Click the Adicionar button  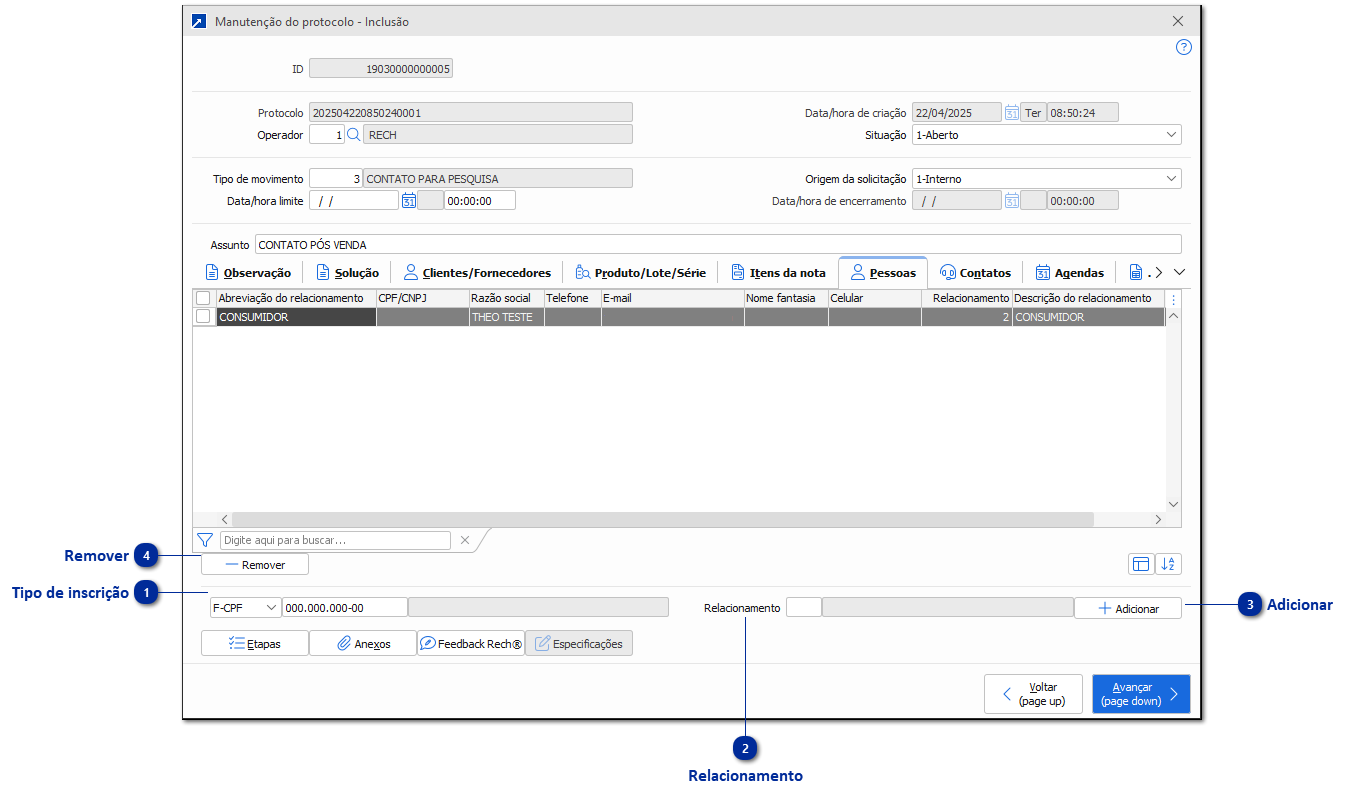point(1128,608)
